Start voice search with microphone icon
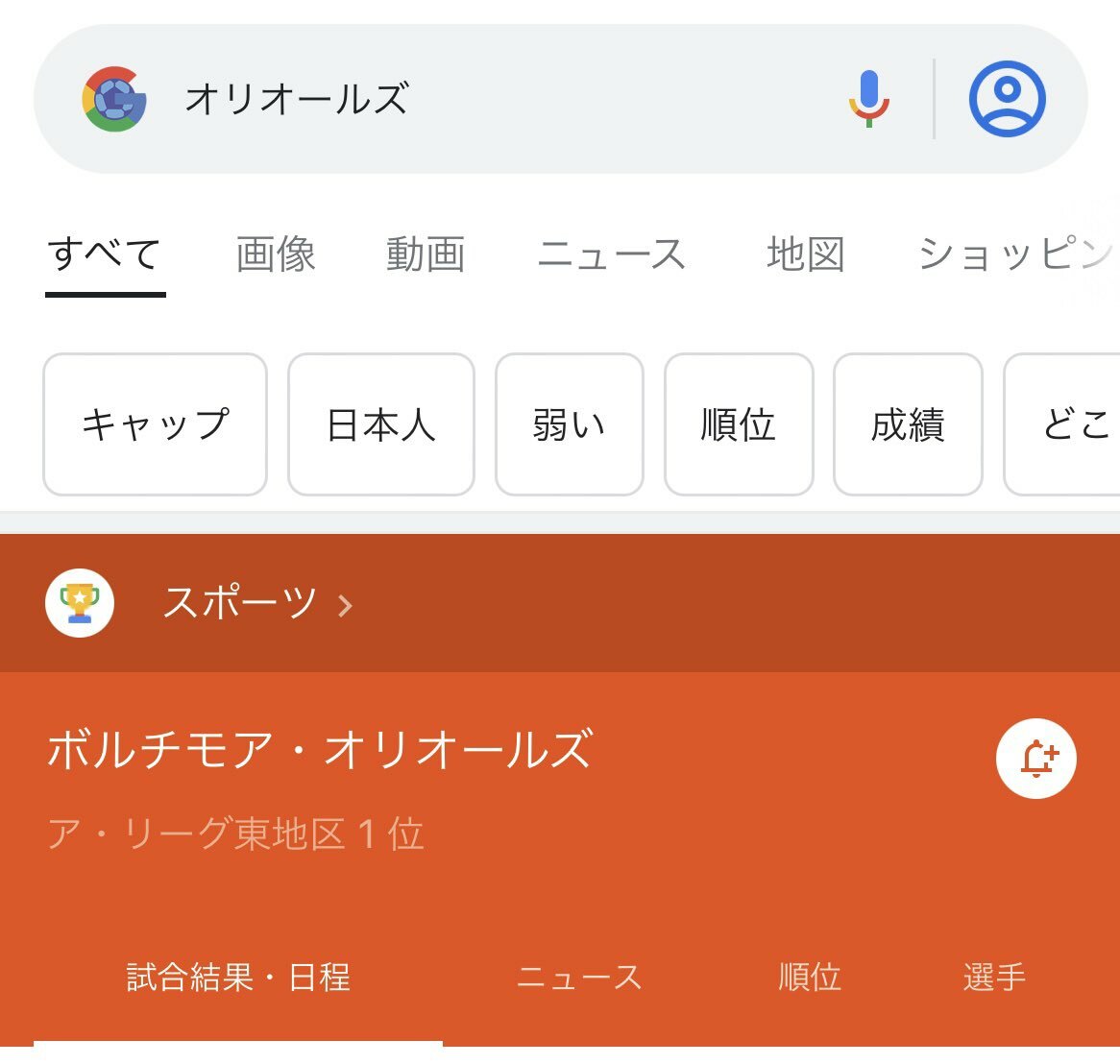Screen dimensions: 1120x1064 tap(868, 99)
